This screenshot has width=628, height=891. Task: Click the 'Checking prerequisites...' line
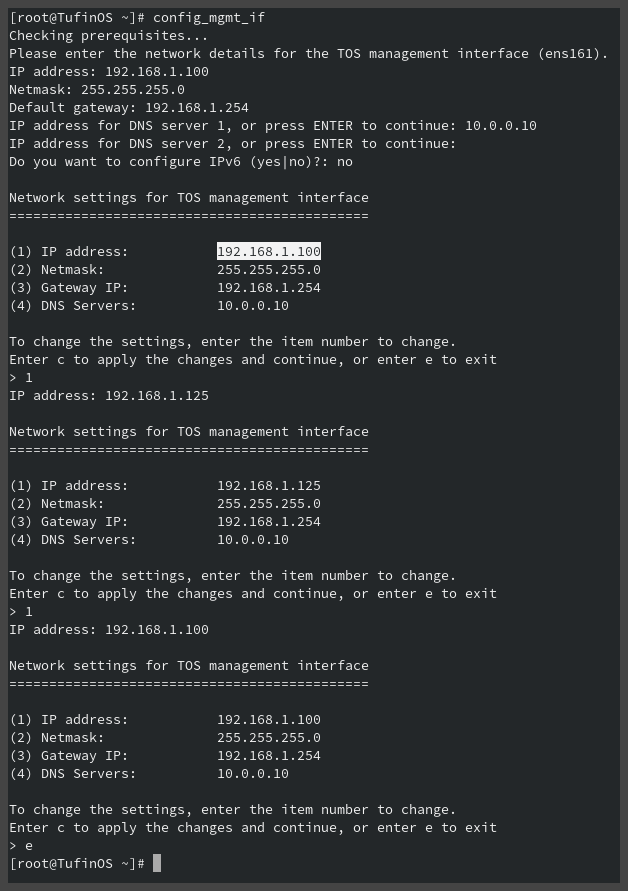109,36
